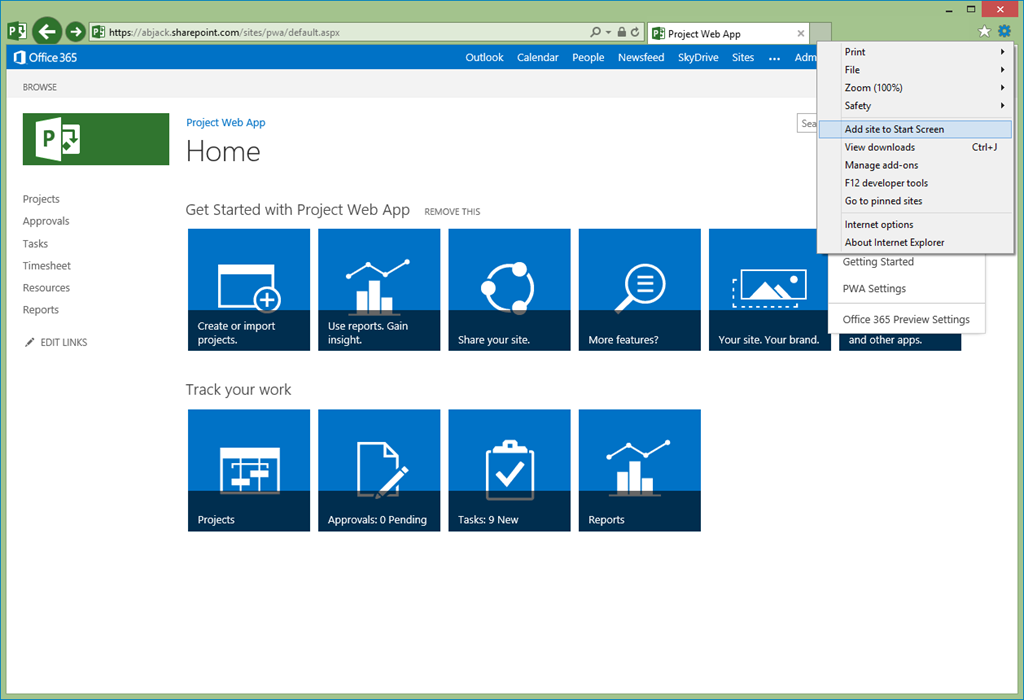Open Tasks in left navigation

(35, 244)
